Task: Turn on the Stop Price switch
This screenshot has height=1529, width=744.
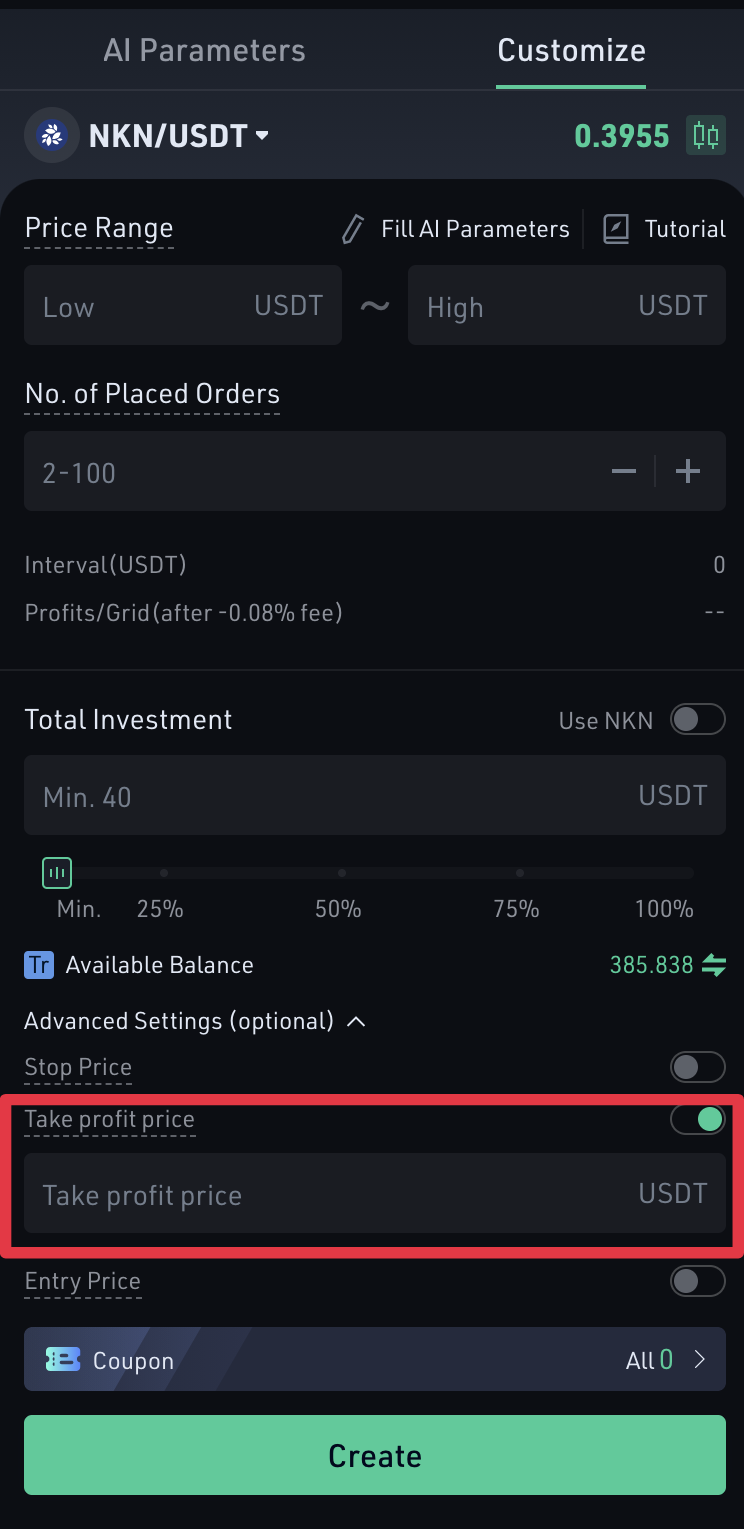Action: [697, 1067]
